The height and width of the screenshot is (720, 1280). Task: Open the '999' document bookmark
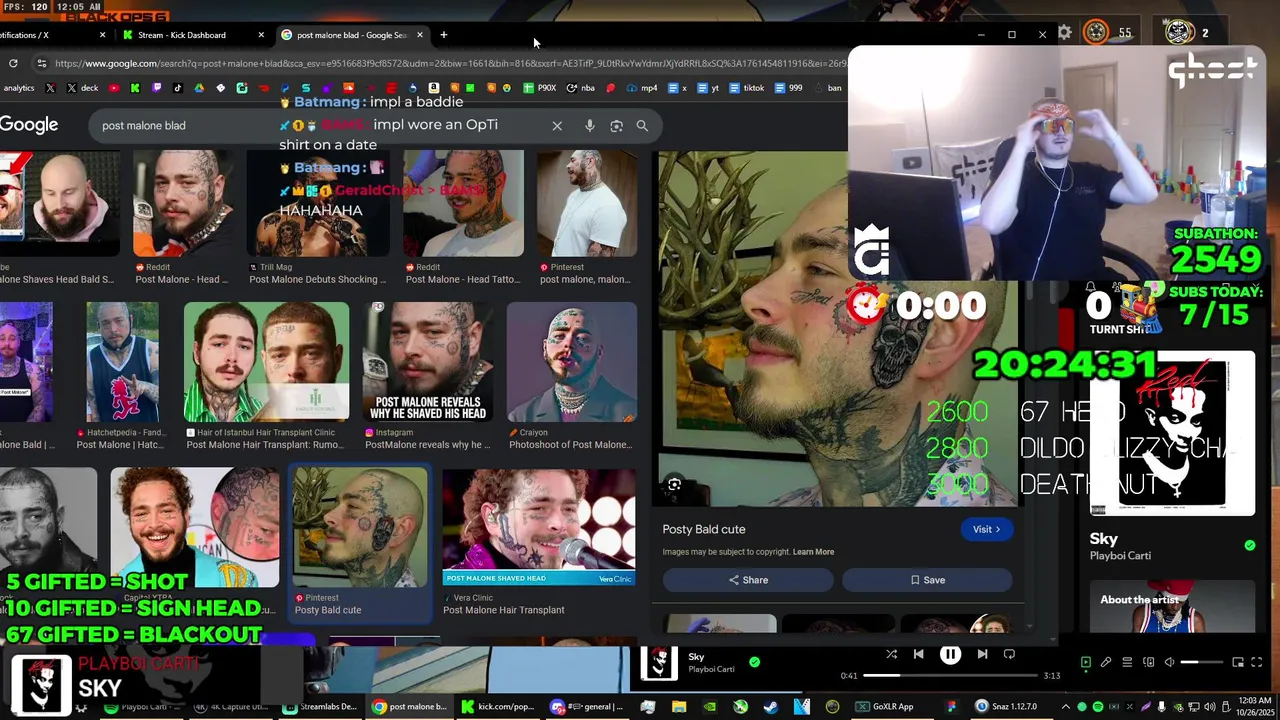point(788,88)
